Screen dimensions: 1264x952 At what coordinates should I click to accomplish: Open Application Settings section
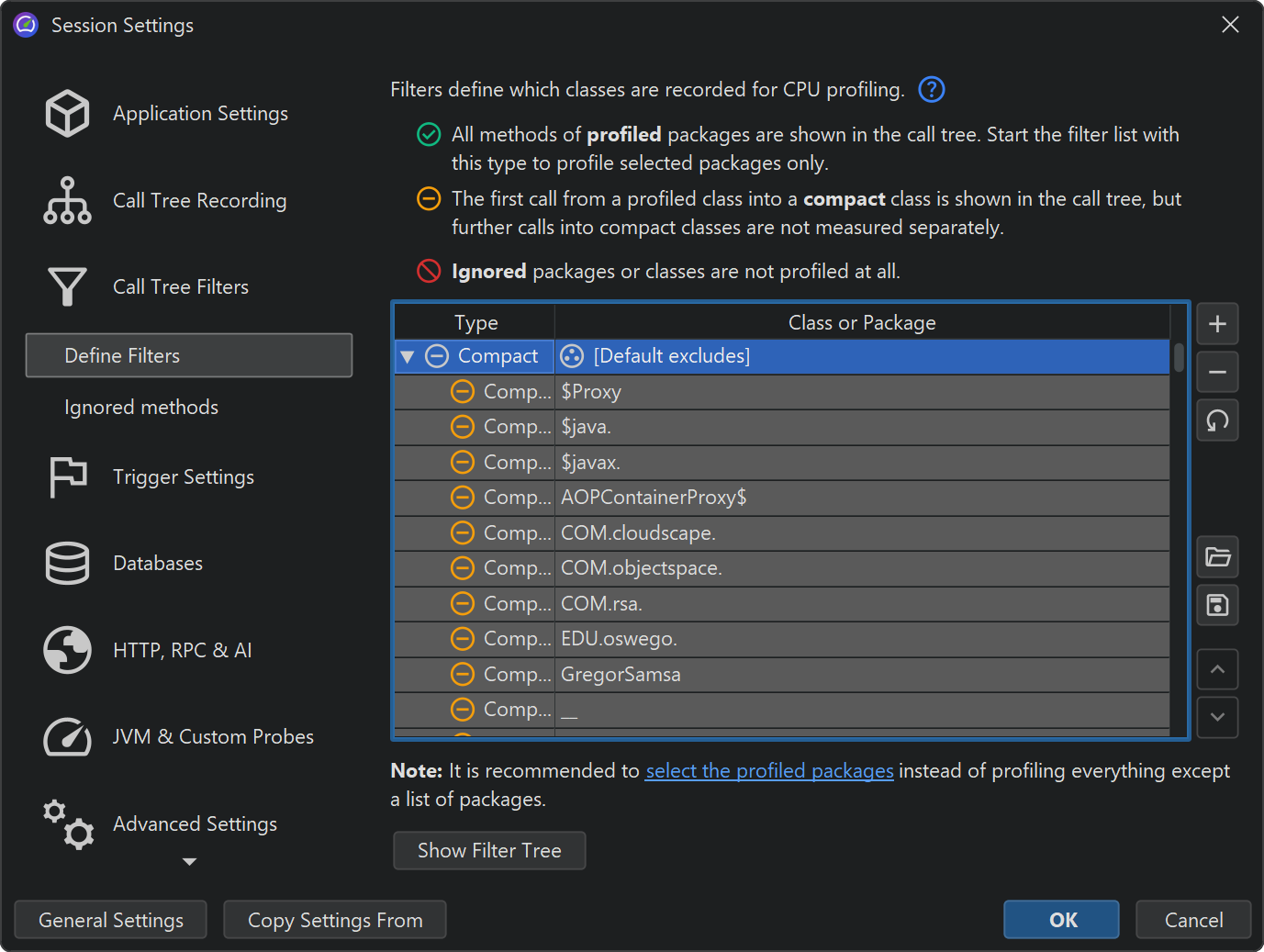tap(199, 114)
